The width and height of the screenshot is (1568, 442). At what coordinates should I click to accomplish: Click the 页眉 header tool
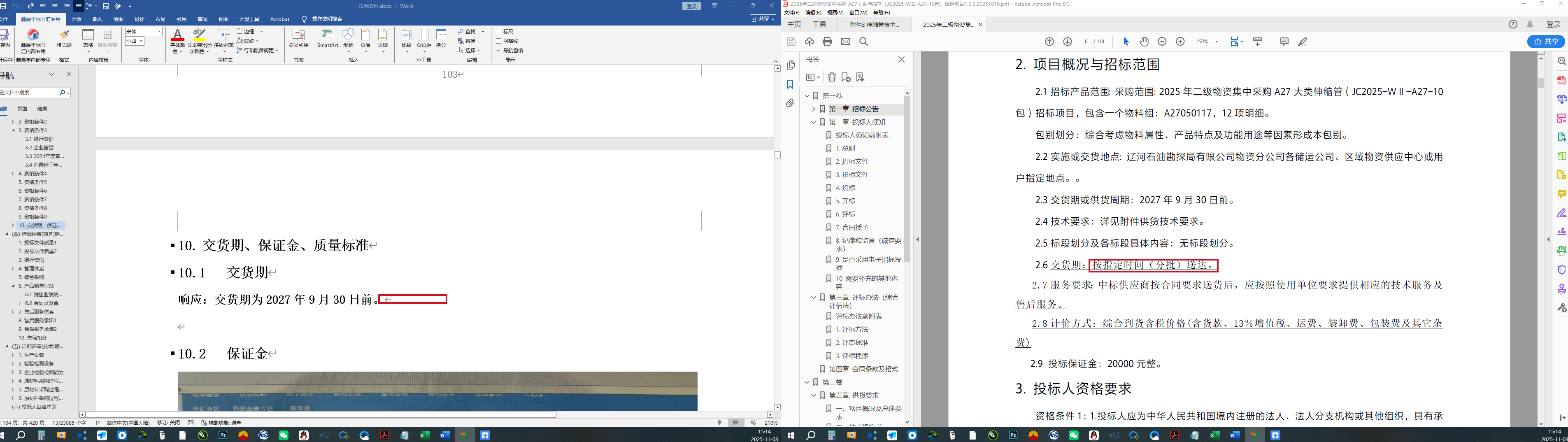[365, 40]
